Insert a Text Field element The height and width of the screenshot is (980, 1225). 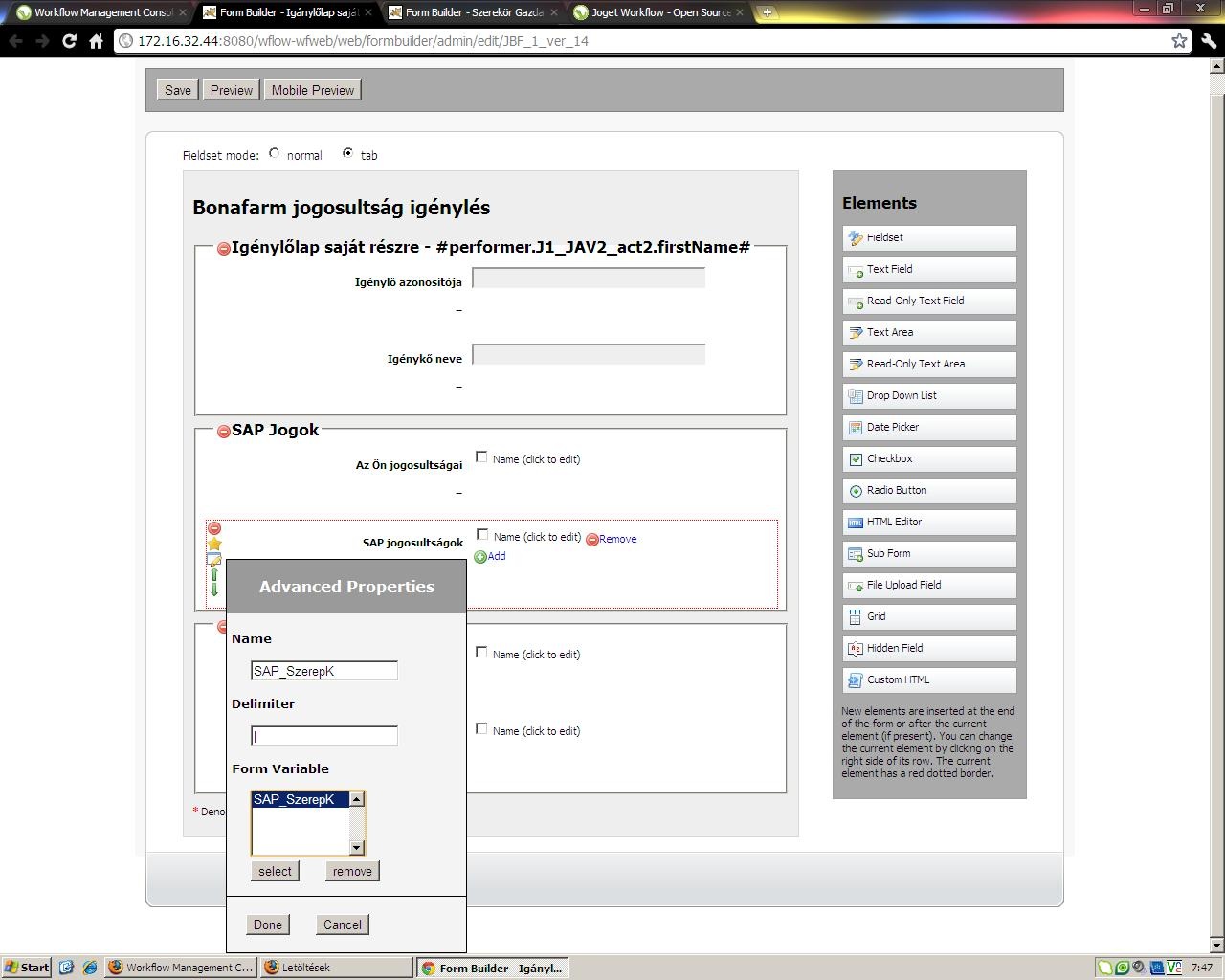tap(929, 269)
